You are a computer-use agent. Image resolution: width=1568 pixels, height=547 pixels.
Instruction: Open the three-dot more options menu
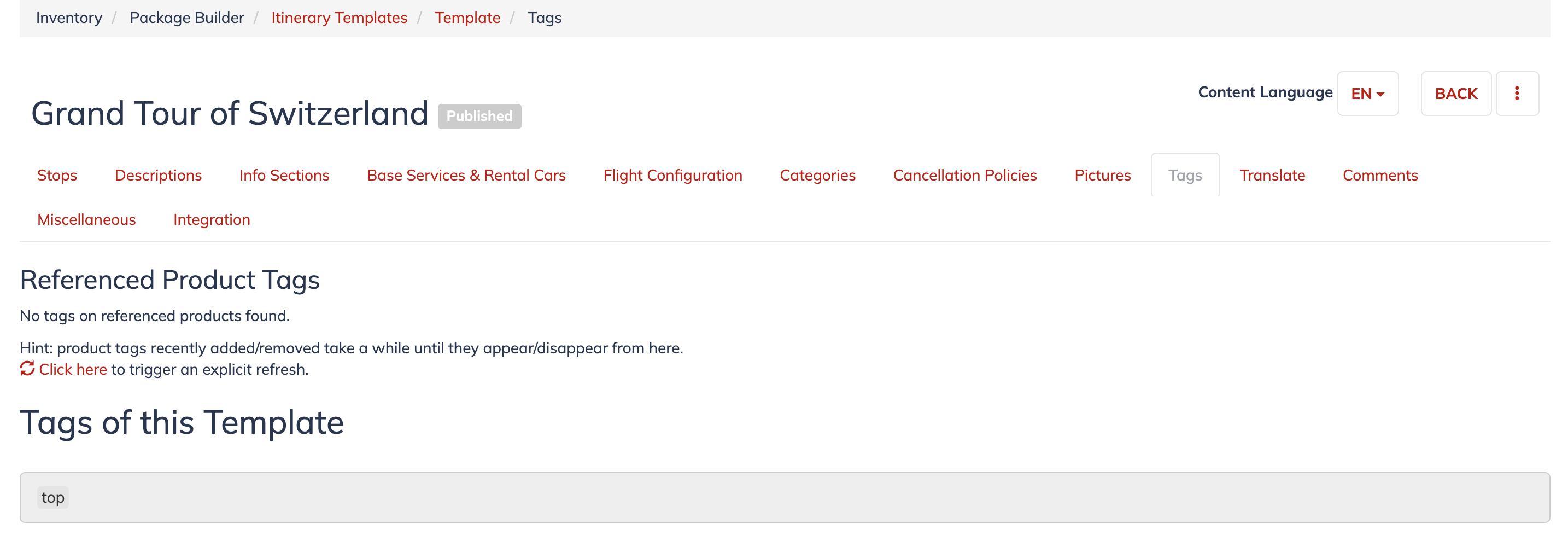(x=1517, y=93)
